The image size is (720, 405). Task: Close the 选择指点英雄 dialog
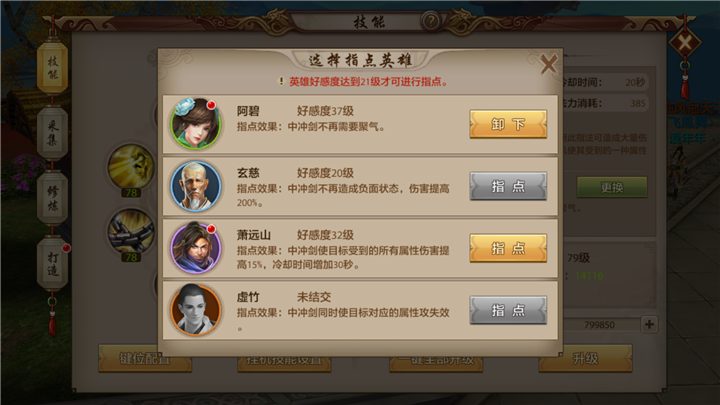click(548, 64)
